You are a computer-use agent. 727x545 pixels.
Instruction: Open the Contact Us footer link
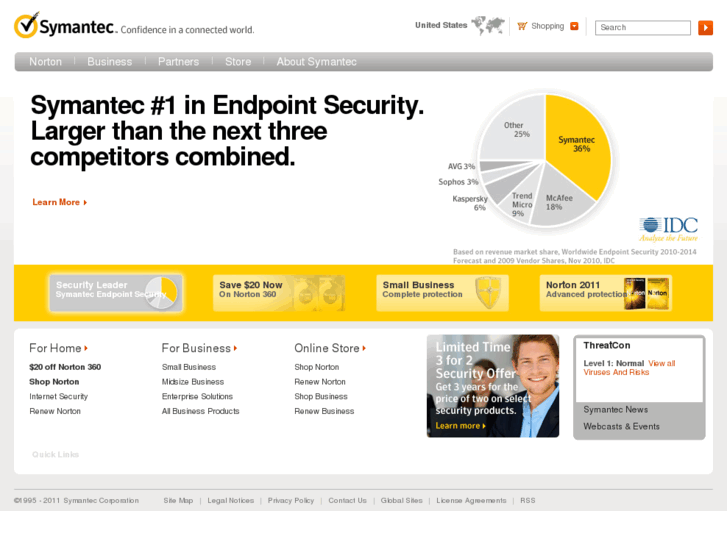click(347, 500)
